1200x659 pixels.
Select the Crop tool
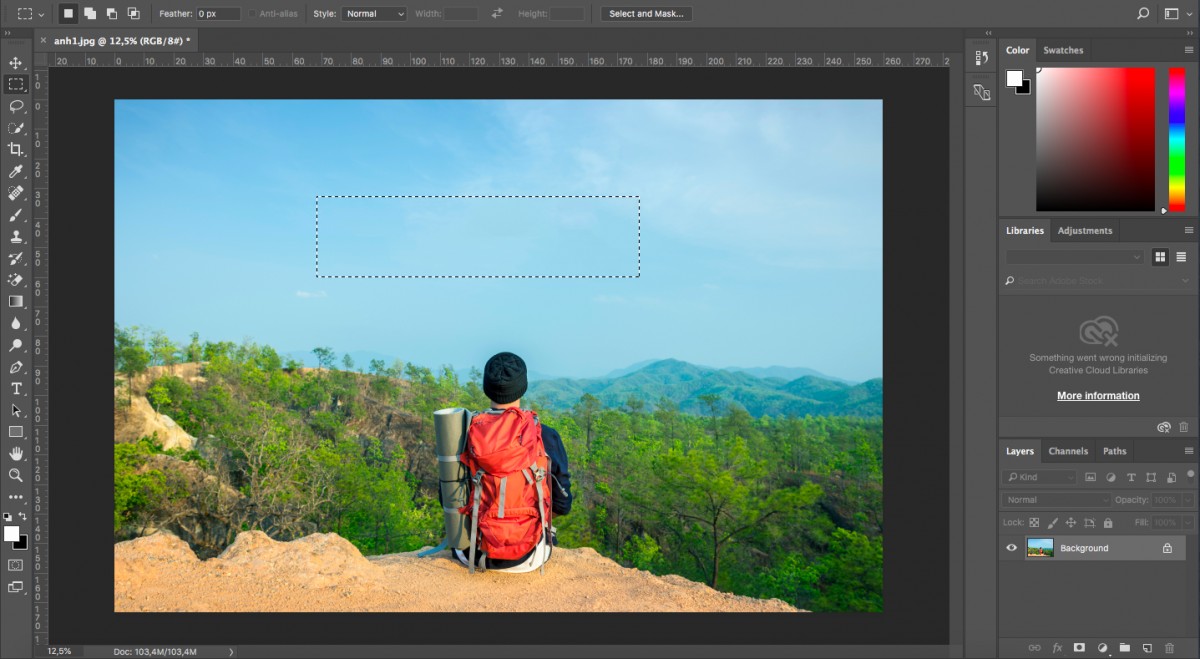coord(16,149)
